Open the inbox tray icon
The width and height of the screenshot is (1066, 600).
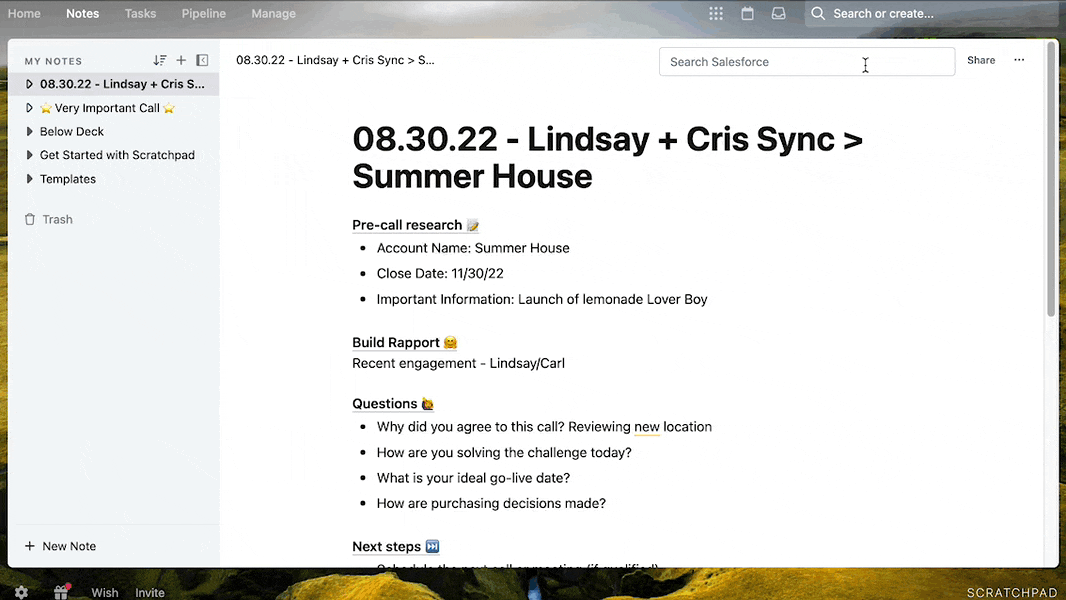[x=778, y=14]
